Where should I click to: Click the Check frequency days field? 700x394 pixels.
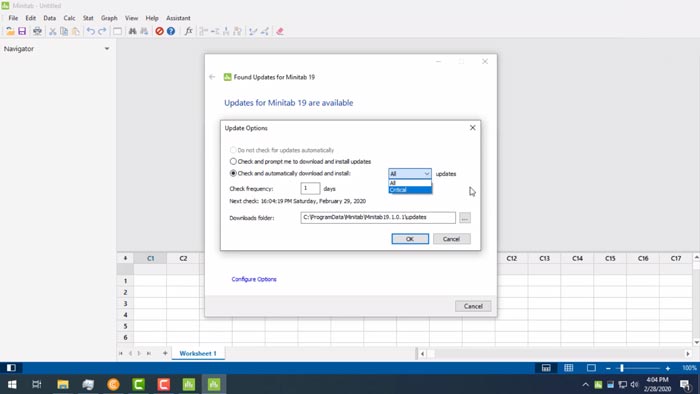[310, 188]
